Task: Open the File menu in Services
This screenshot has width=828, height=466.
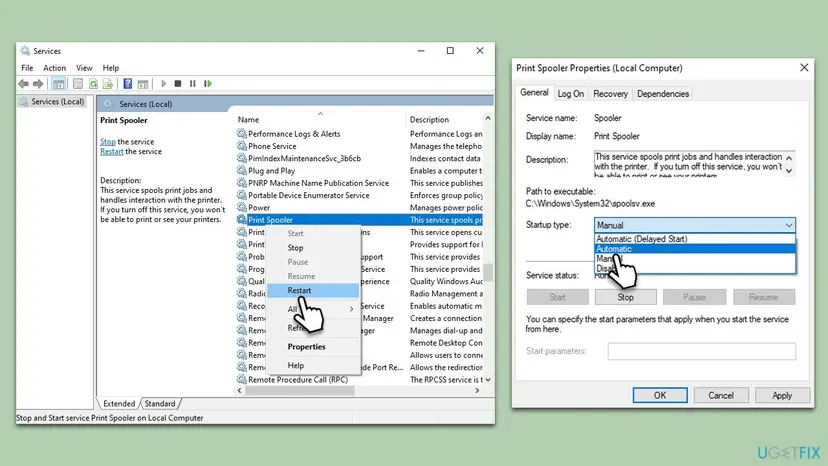Action: click(27, 68)
